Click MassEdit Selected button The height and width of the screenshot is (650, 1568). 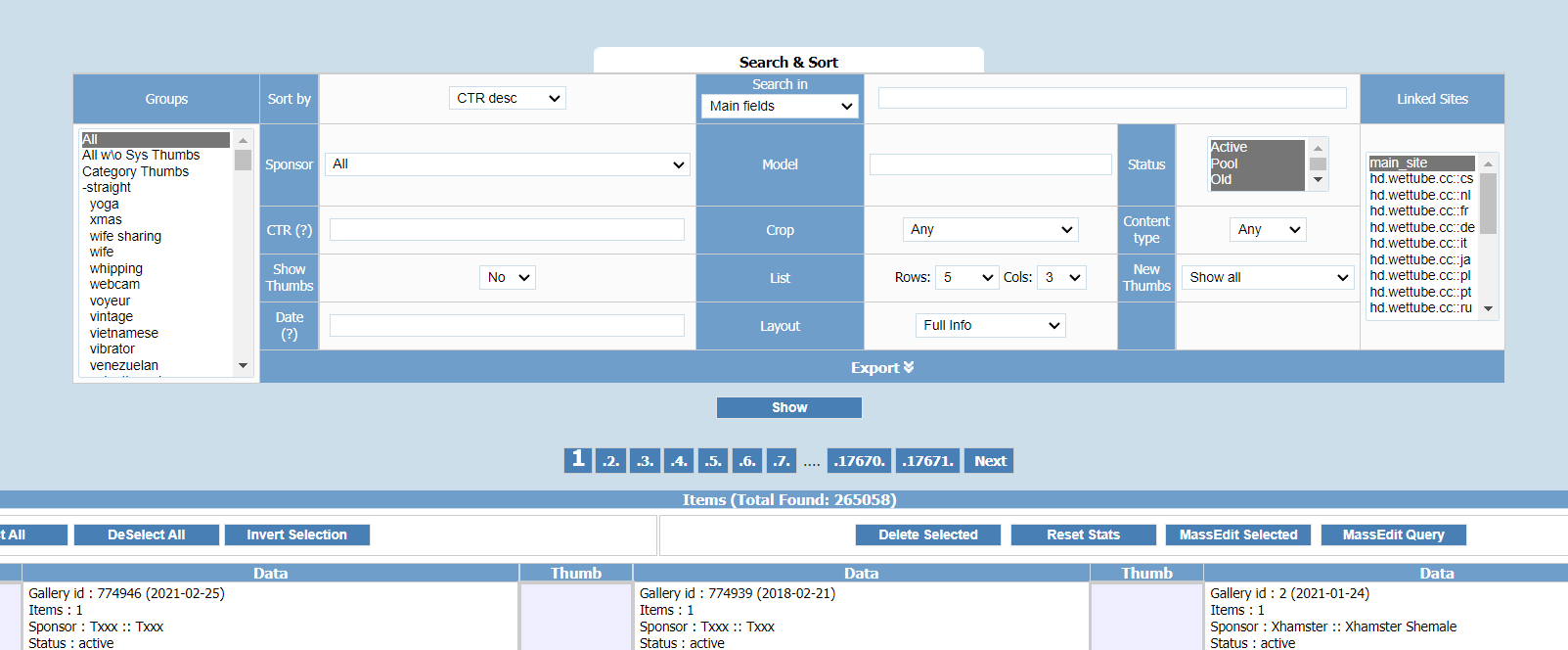(1238, 534)
